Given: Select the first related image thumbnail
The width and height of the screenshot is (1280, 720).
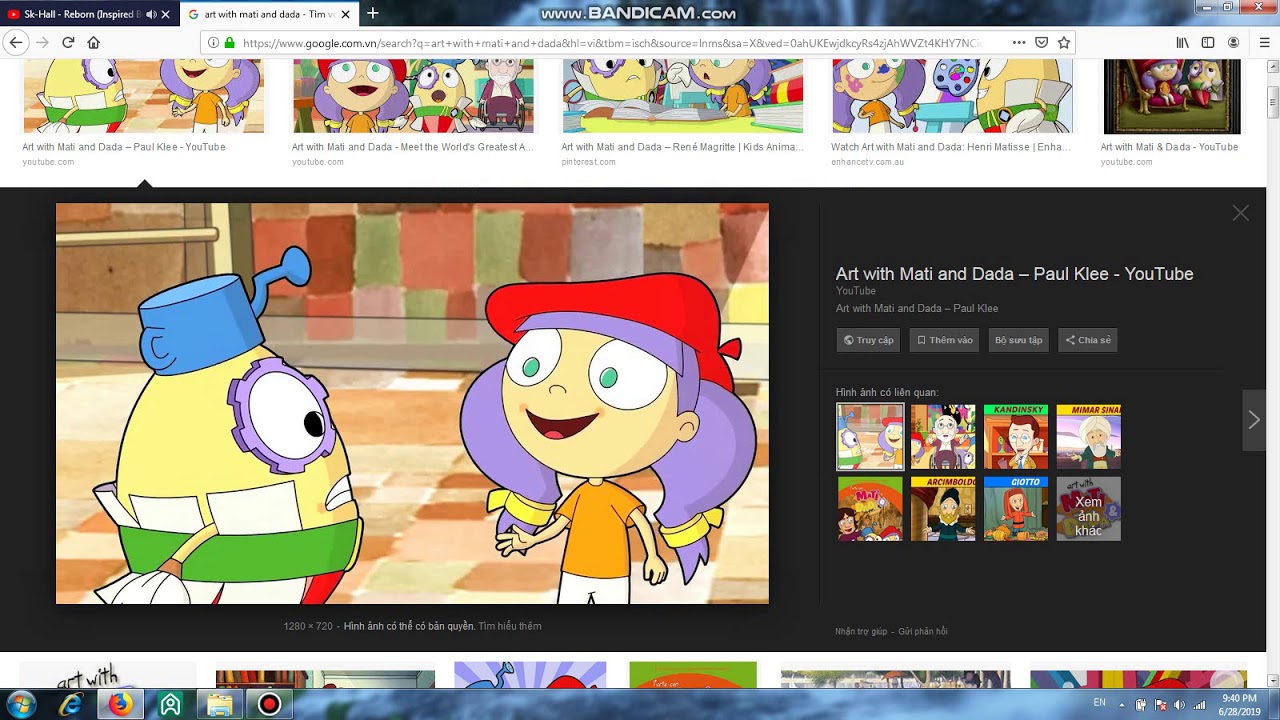Looking at the screenshot, I should (870, 437).
